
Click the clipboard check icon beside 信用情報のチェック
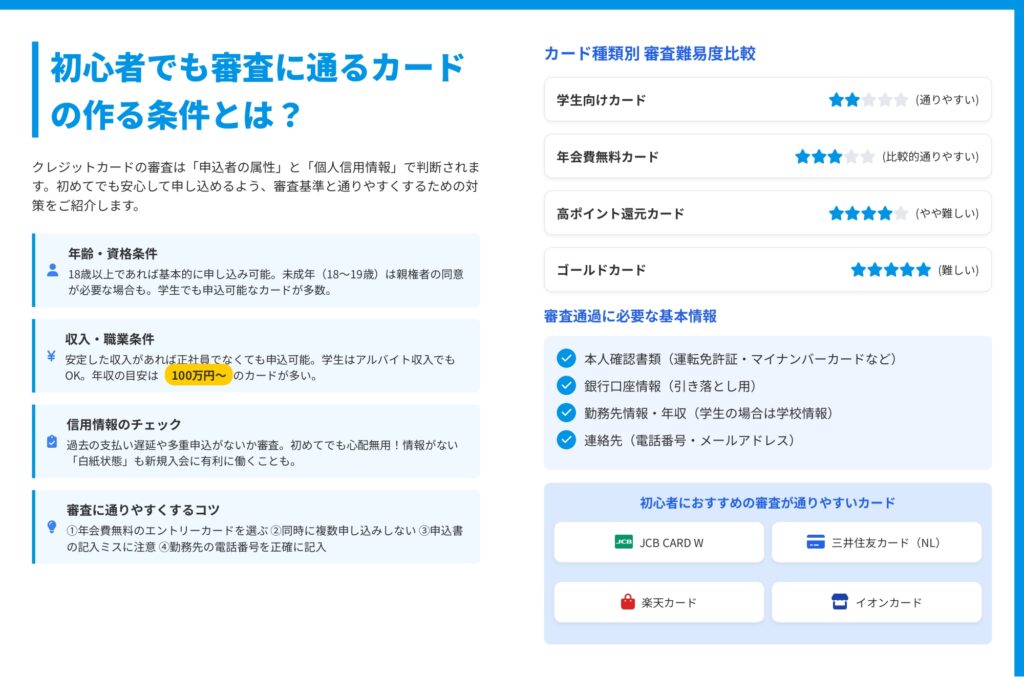pos(52,441)
